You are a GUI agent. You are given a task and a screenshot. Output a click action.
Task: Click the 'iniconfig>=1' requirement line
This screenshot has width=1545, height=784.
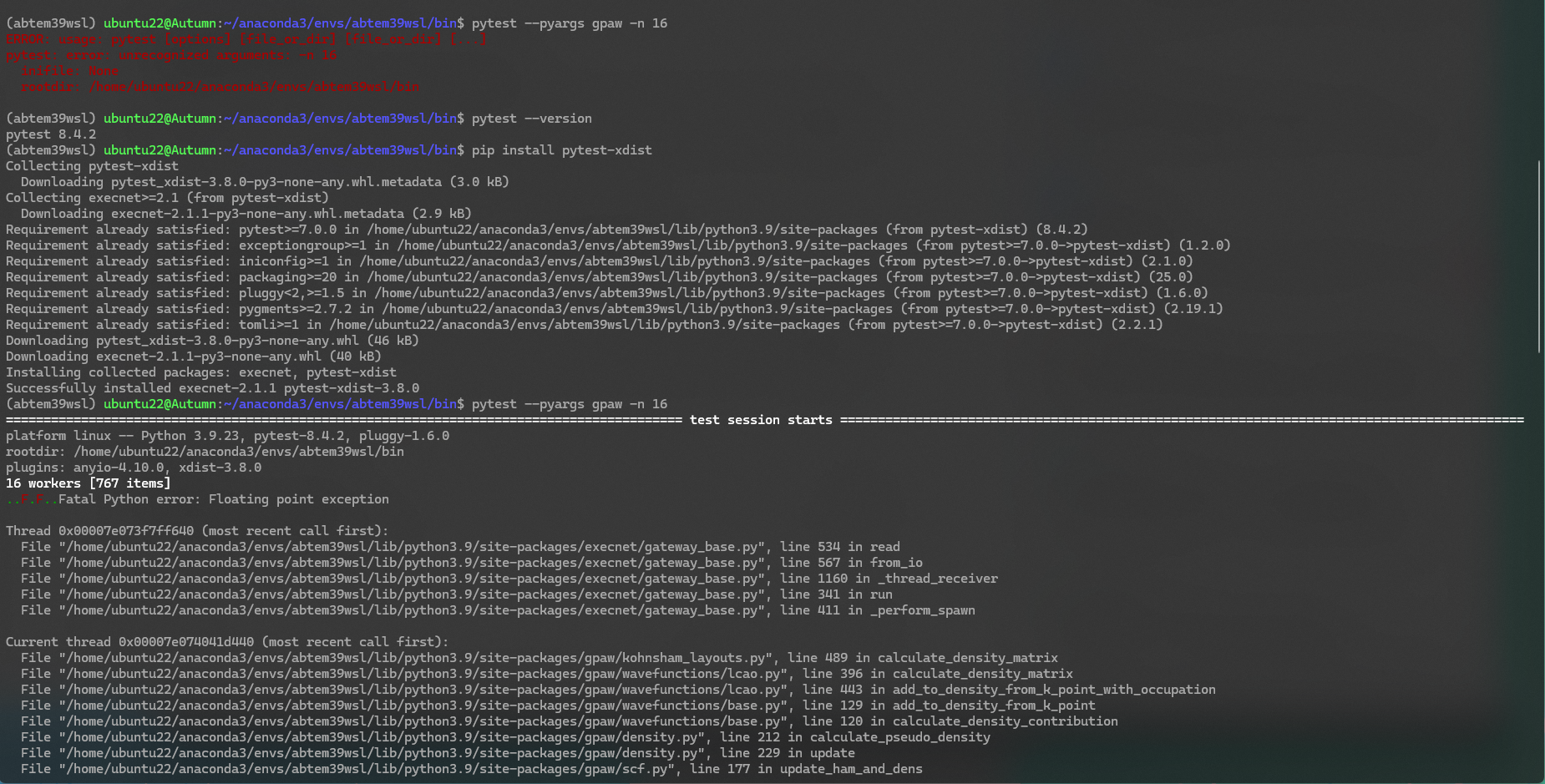(x=600, y=261)
